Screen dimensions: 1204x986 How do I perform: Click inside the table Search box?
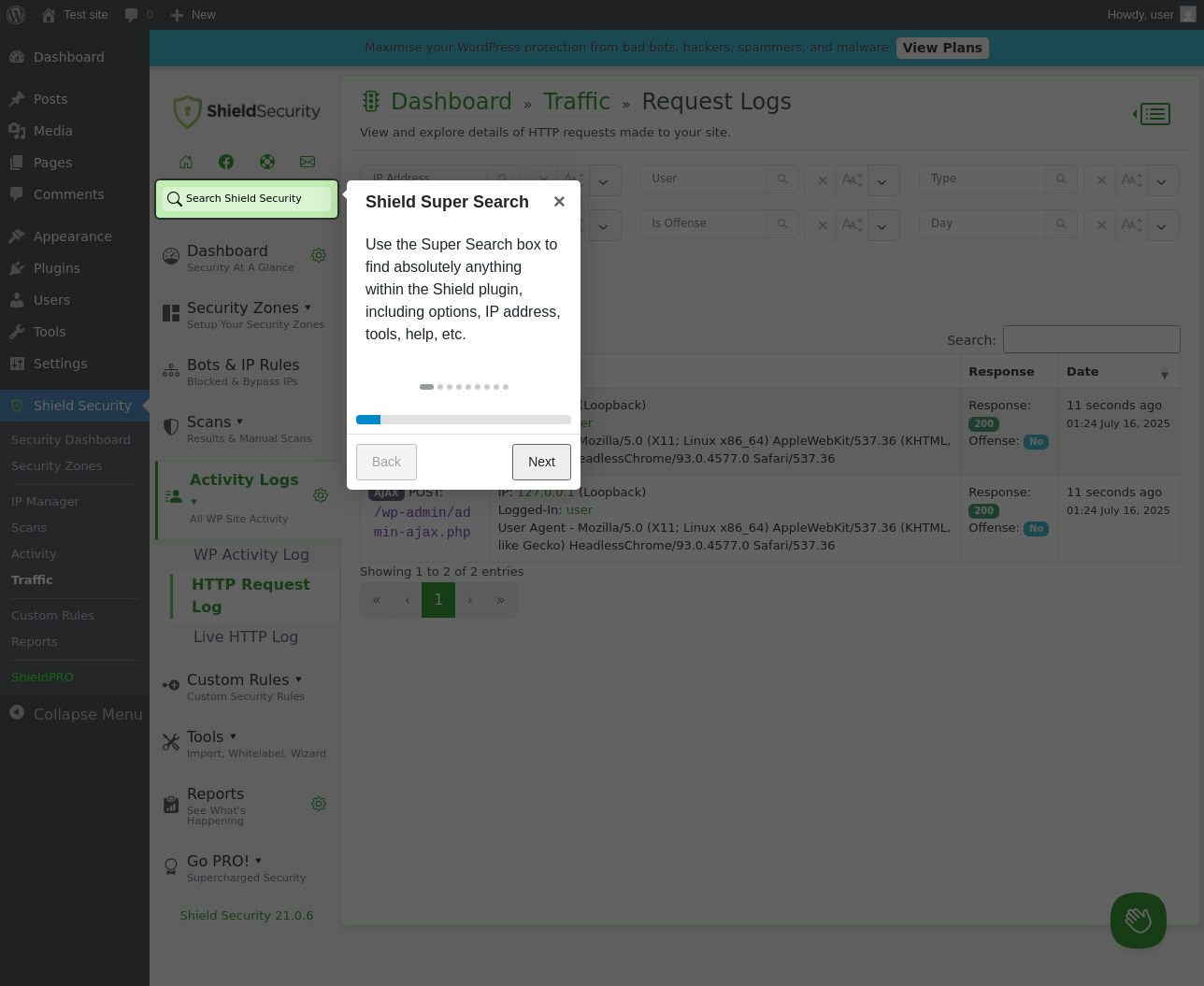pos(1091,339)
